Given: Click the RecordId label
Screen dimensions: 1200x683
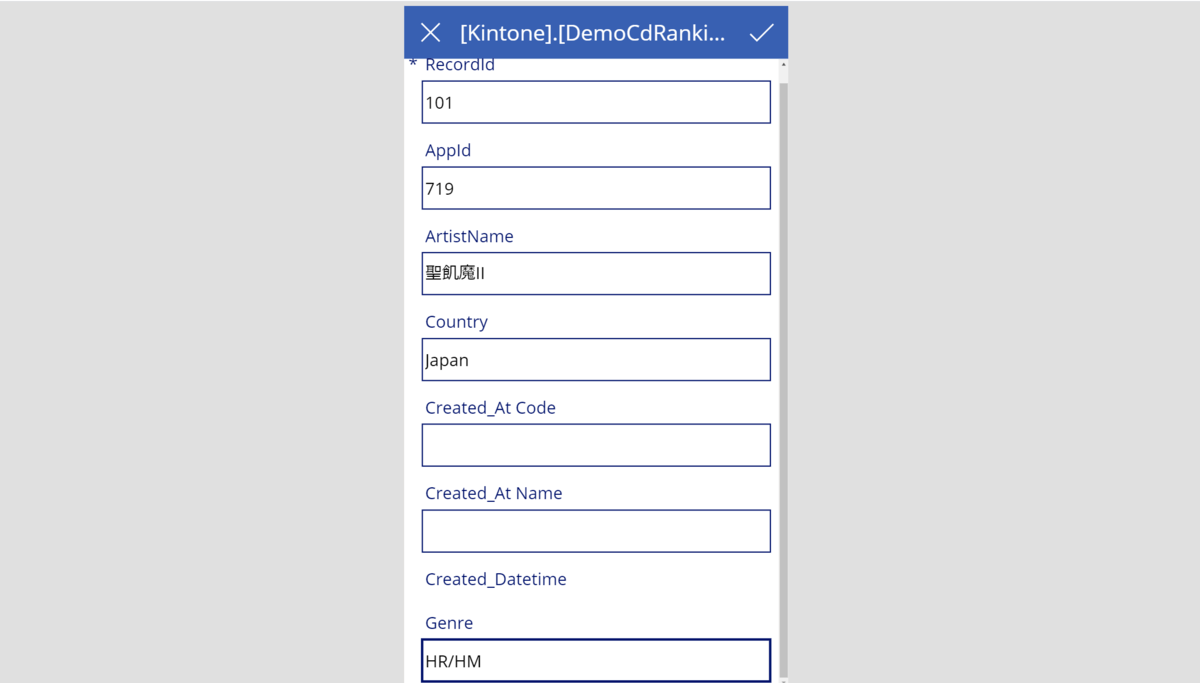Looking at the screenshot, I should [460, 65].
